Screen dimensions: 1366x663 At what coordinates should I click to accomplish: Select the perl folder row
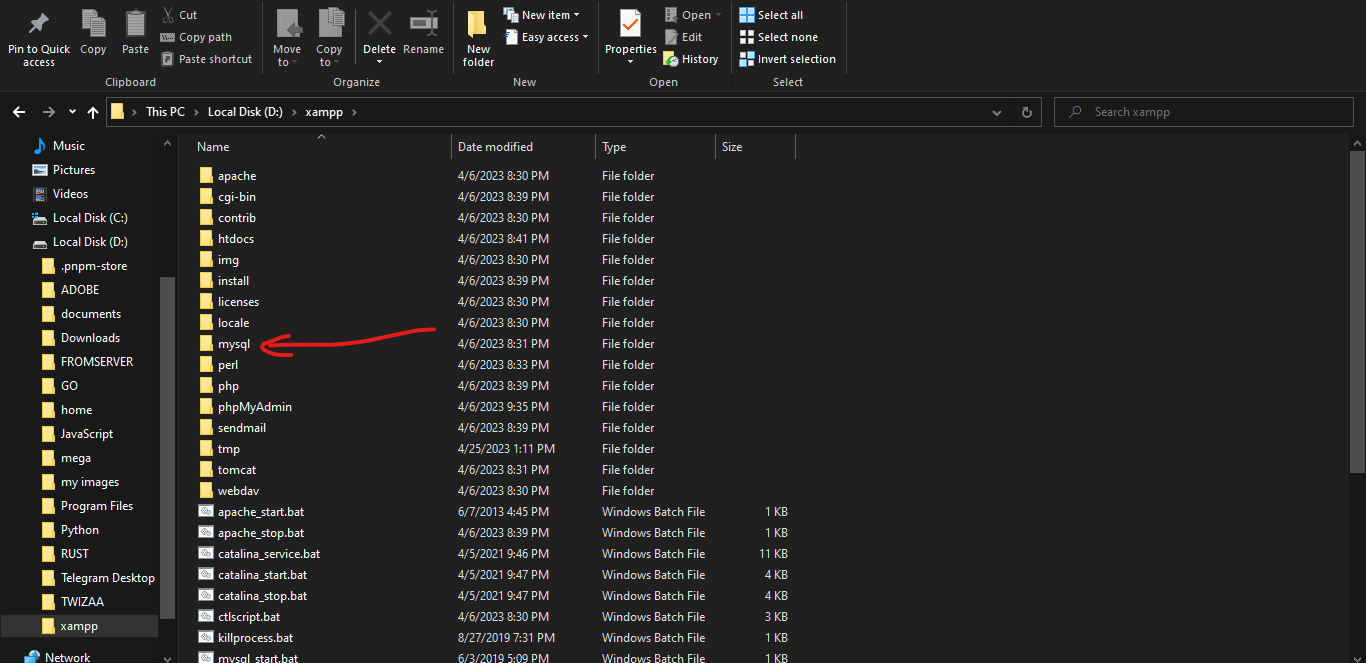tap(495, 365)
